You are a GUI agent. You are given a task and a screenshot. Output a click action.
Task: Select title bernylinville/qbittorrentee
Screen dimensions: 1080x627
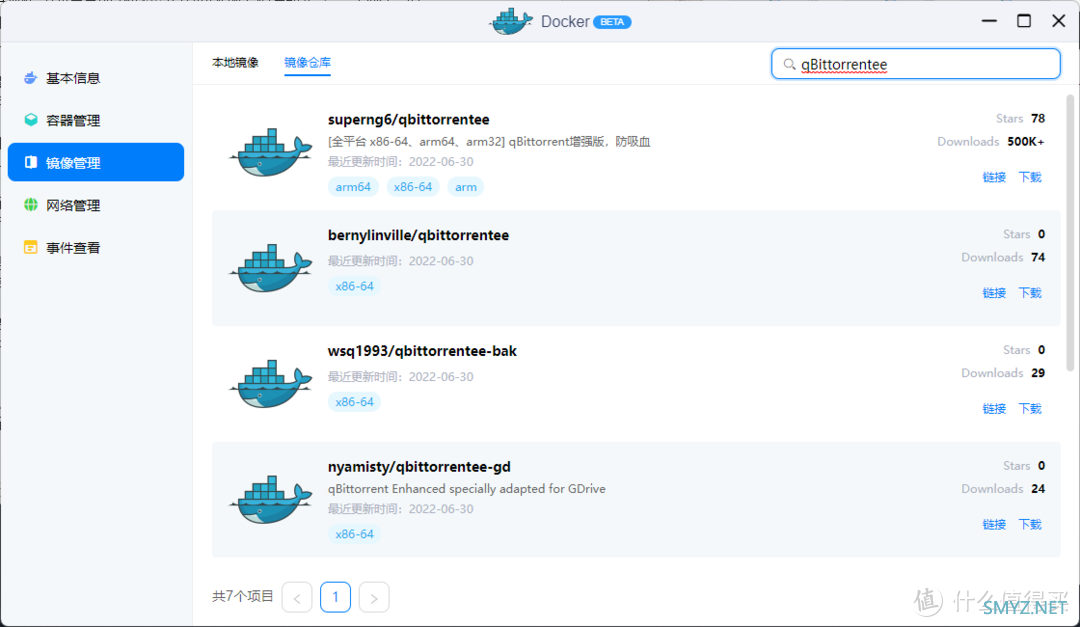point(418,235)
